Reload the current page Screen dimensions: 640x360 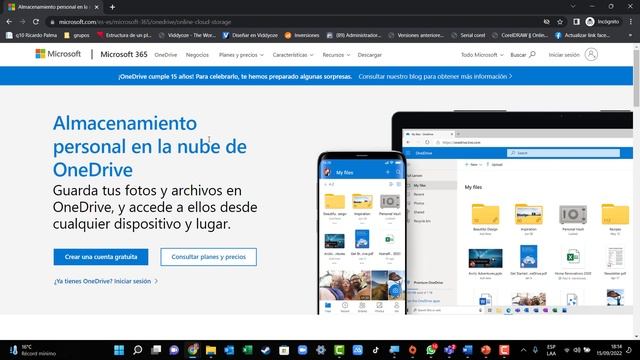[36, 22]
